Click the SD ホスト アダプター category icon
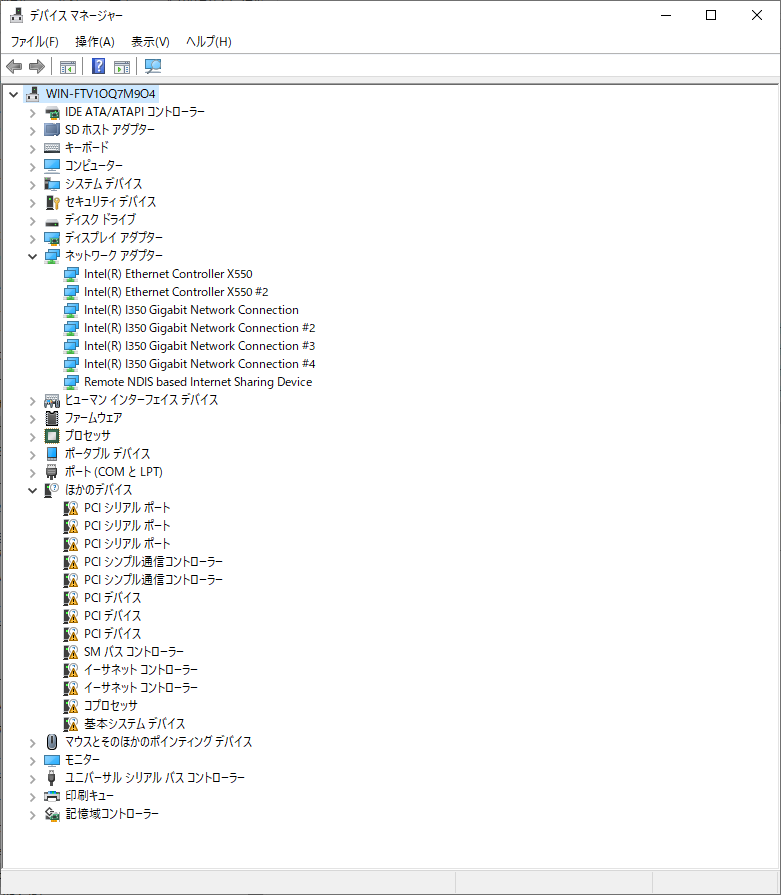781x895 pixels. [x=52, y=130]
